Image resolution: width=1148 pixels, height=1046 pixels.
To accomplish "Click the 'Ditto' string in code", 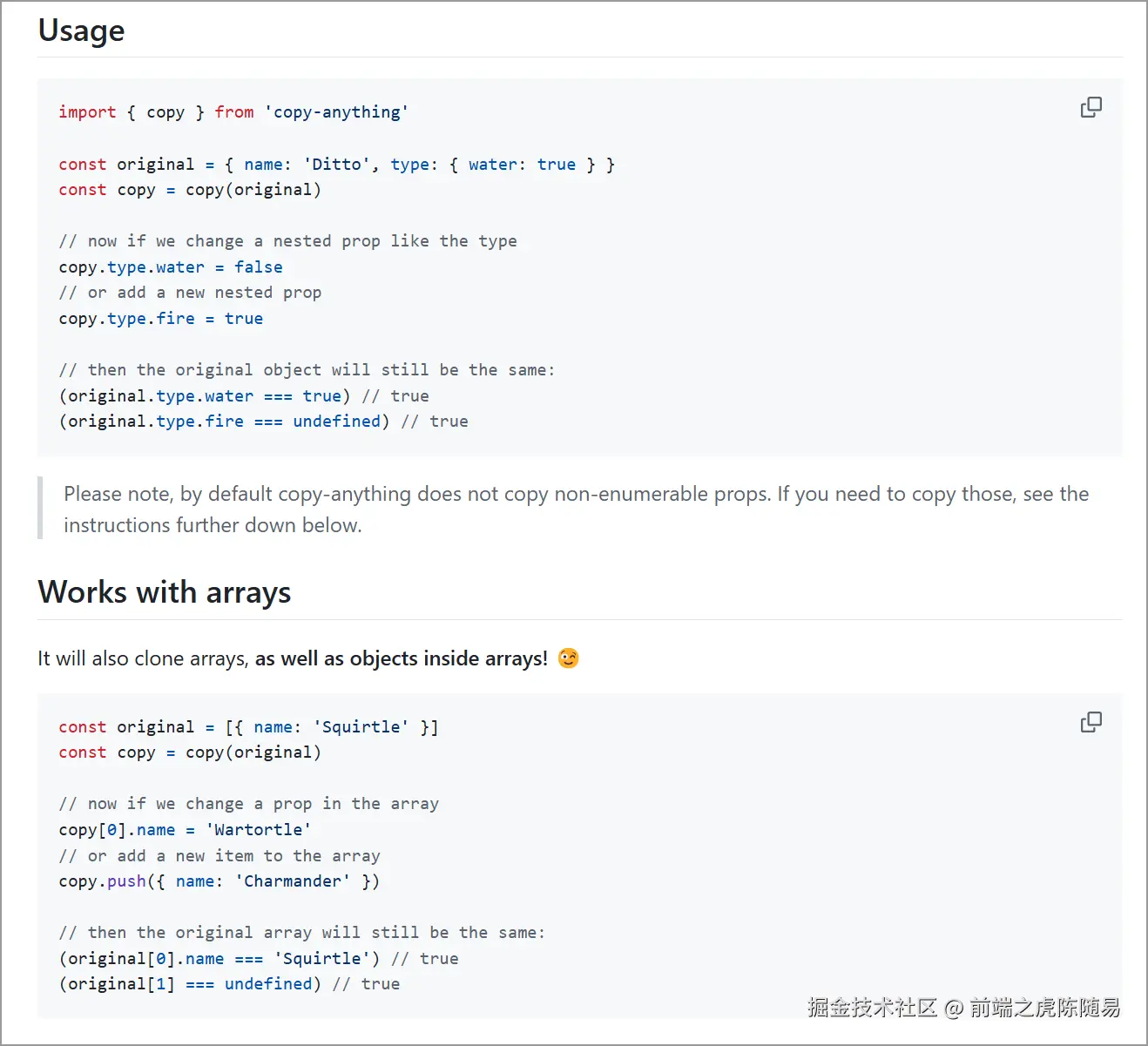I will click(x=336, y=165).
